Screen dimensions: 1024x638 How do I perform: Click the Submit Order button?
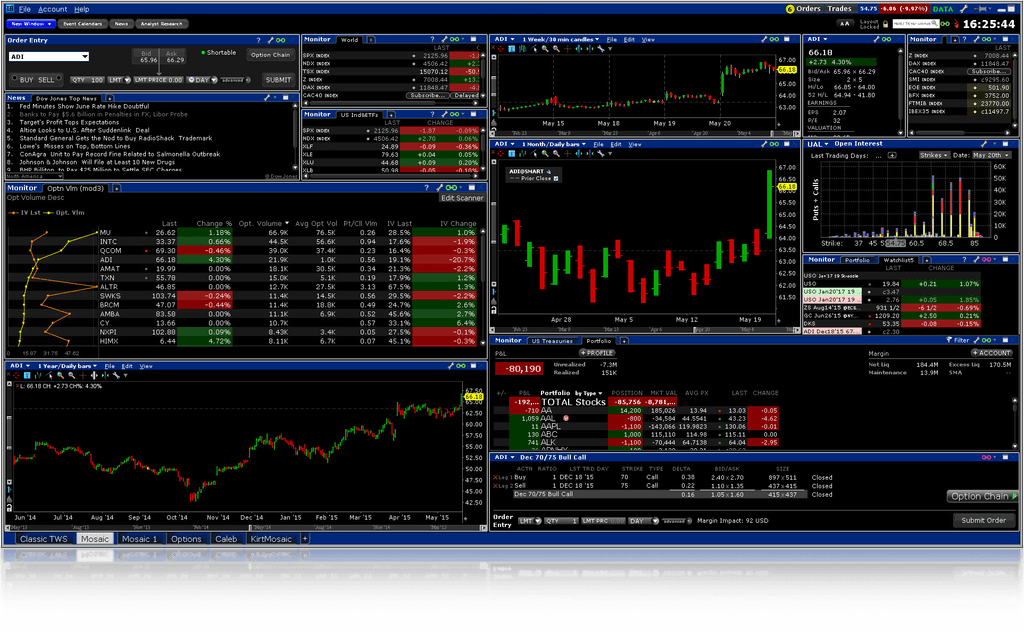983,518
